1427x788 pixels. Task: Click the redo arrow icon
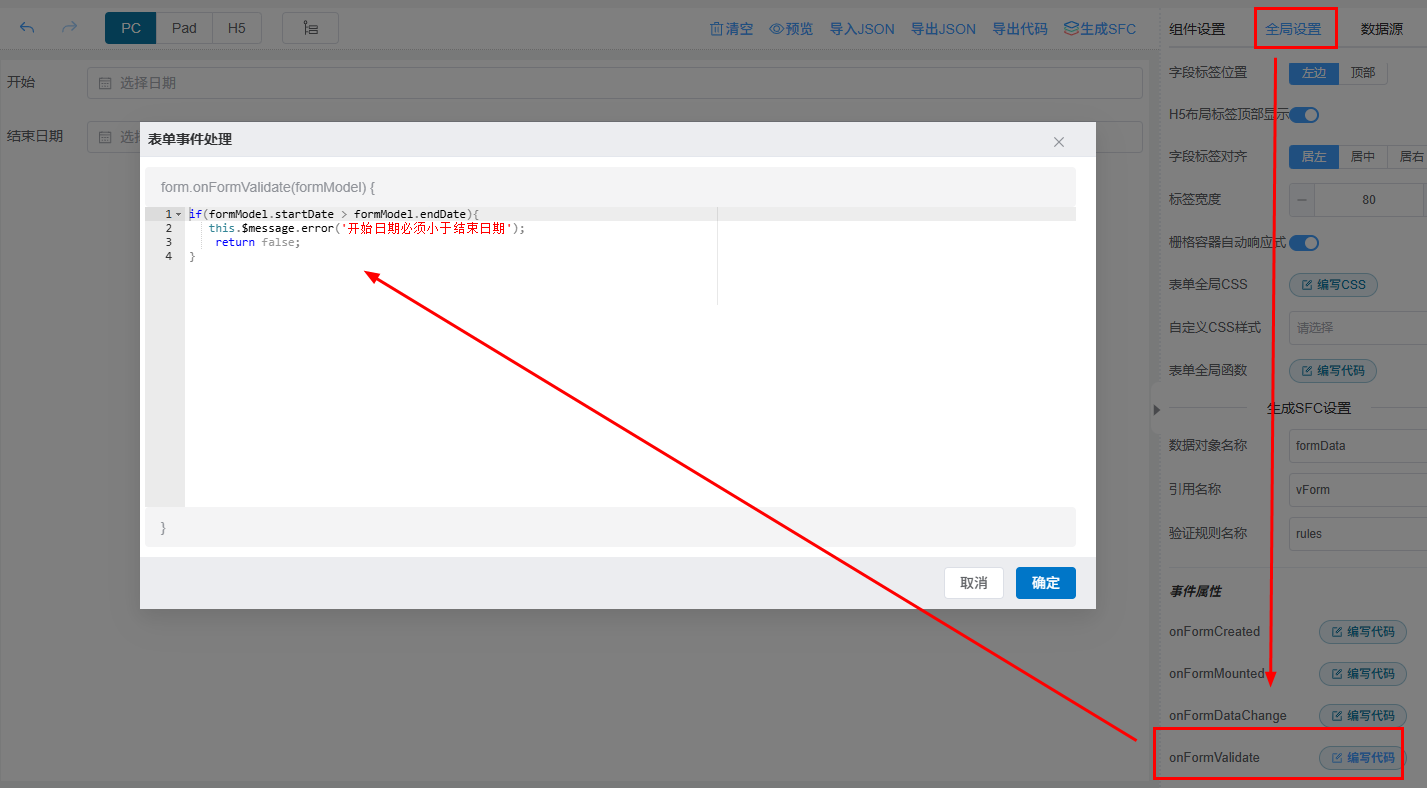pyautogui.click(x=69, y=28)
